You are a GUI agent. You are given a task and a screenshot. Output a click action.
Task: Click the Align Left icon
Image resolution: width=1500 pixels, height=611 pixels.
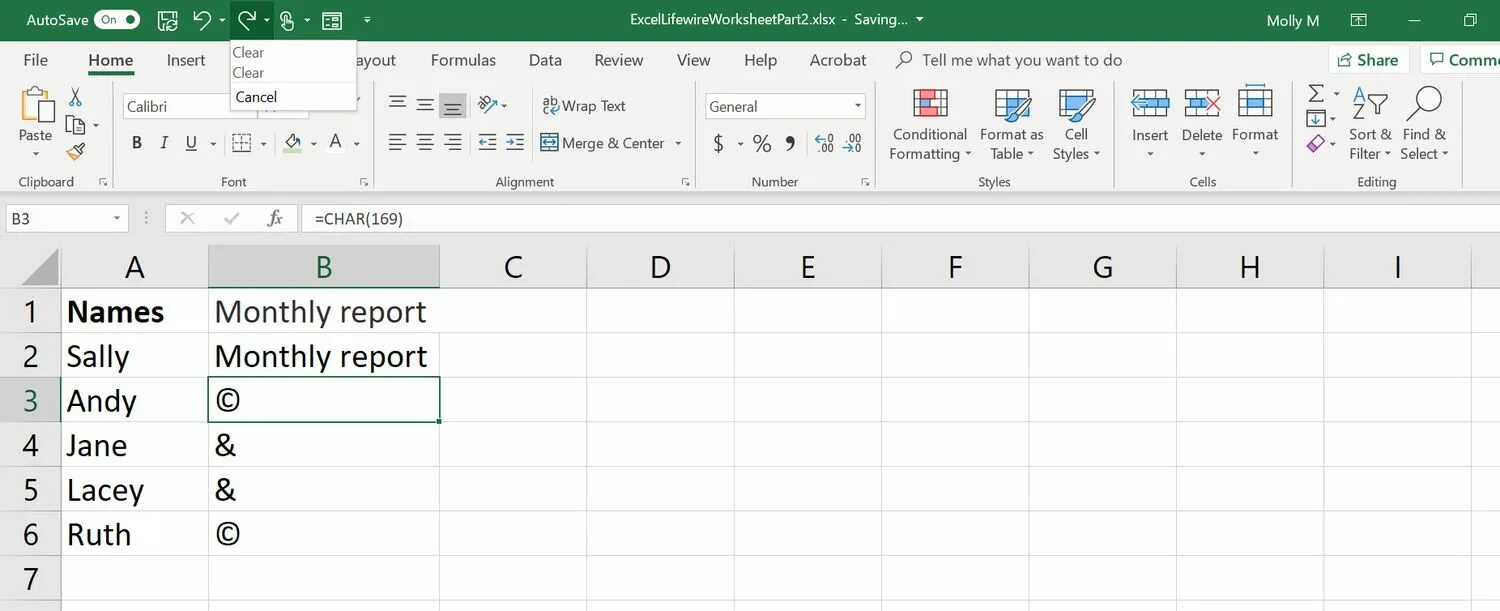tap(398, 142)
